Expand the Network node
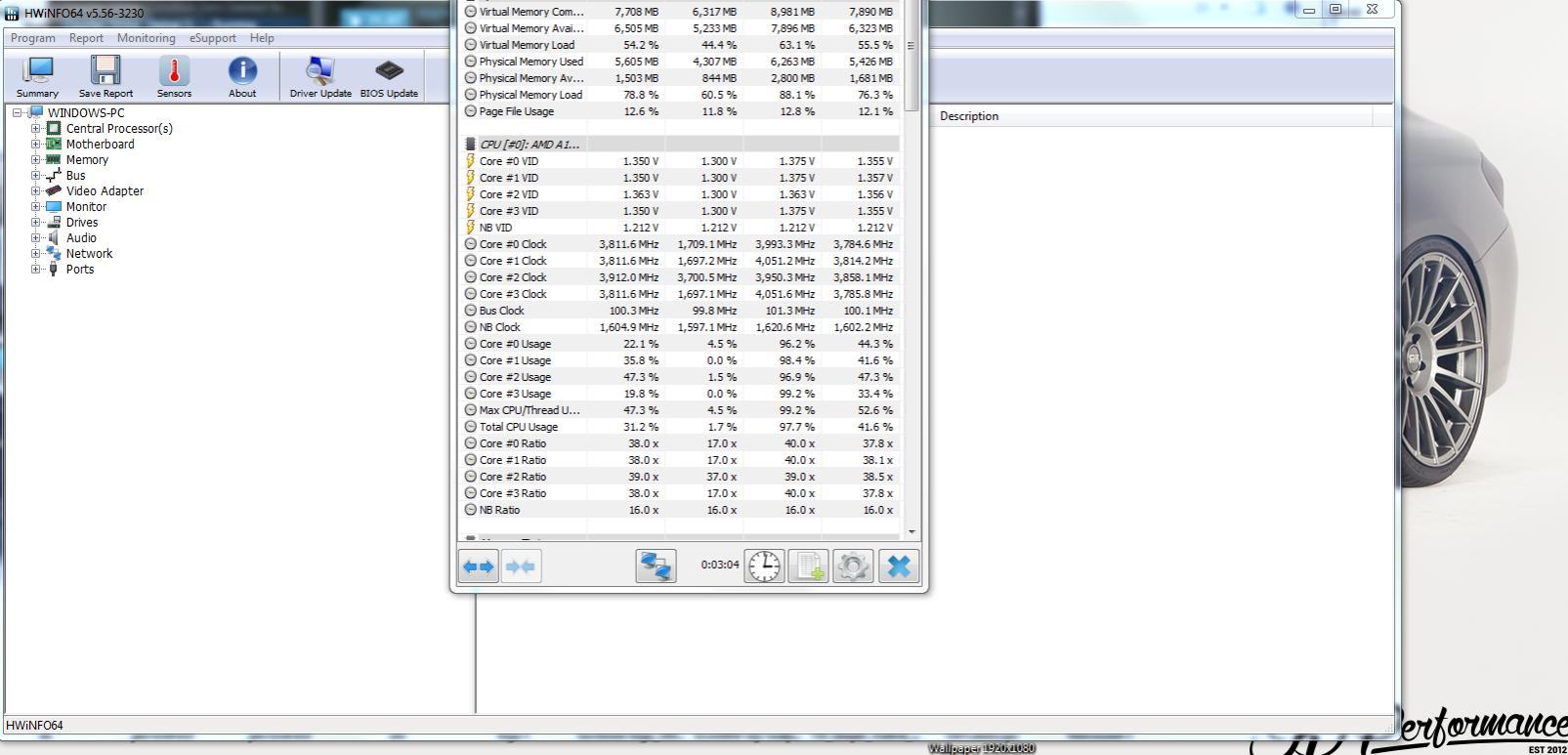This screenshot has height=755, width=1568. (36, 253)
